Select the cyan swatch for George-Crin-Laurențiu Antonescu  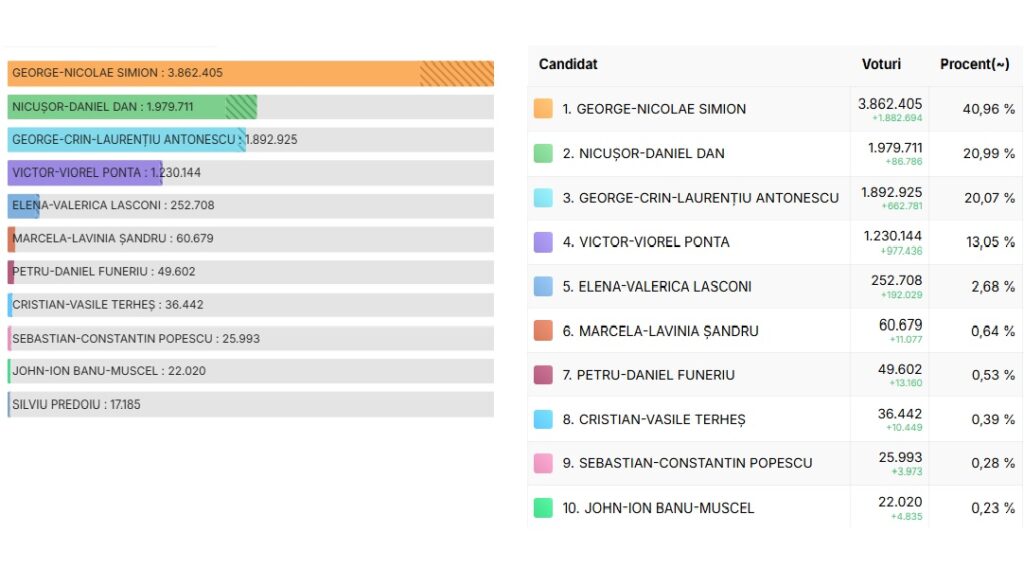543,198
